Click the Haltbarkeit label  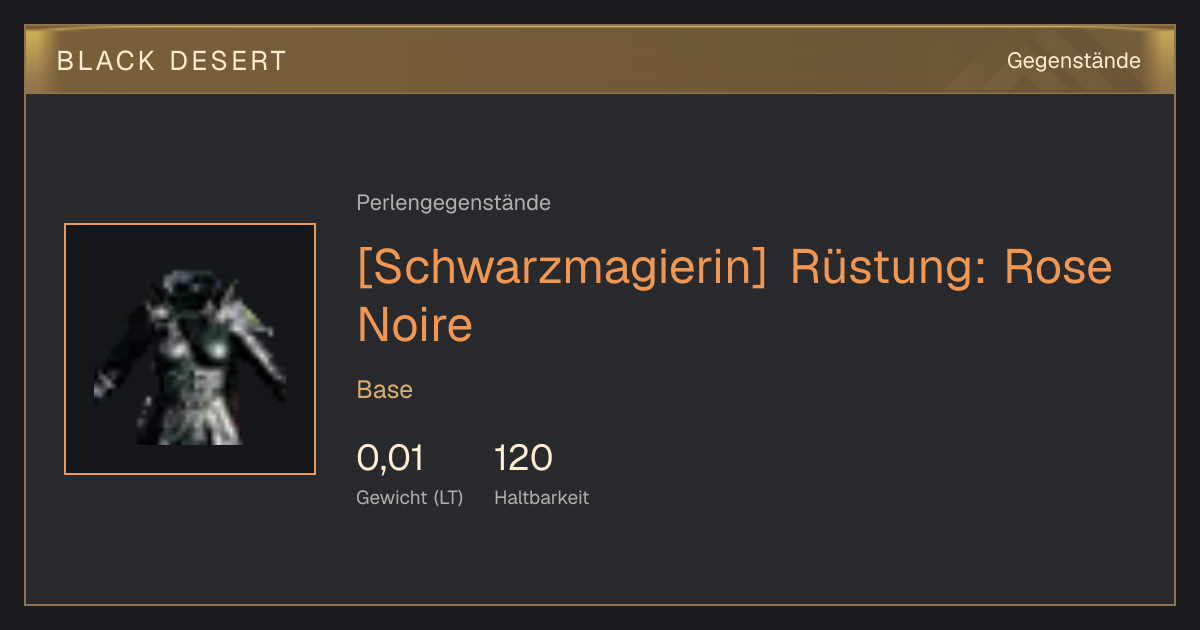(x=542, y=497)
